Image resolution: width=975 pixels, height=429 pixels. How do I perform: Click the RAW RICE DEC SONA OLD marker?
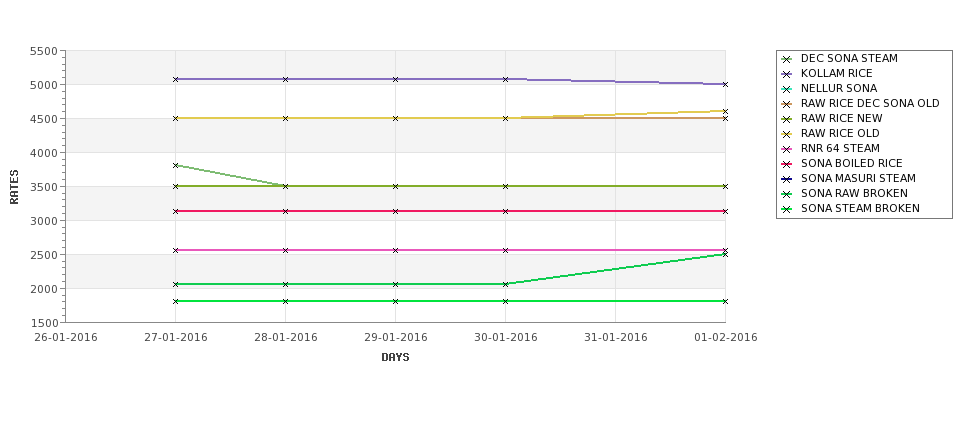(787, 104)
